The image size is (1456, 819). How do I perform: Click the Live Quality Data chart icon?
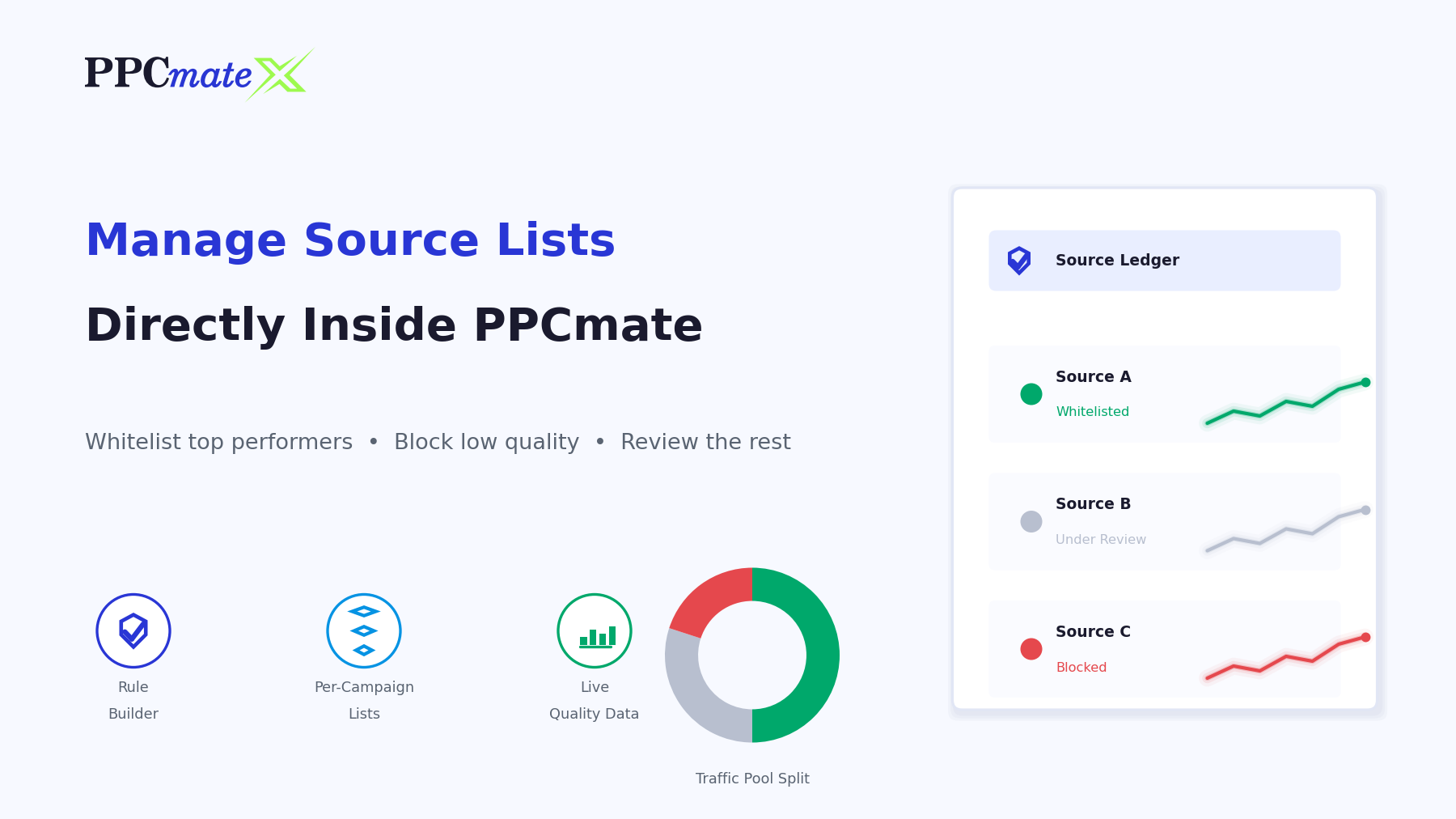[x=595, y=631]
